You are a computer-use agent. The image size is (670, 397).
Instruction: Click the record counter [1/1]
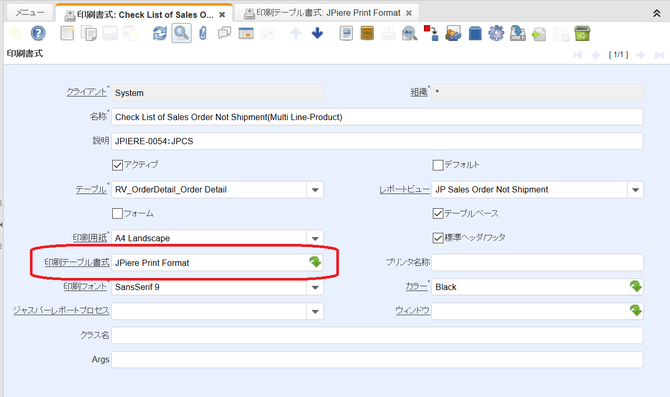click(x=618, y=55)
